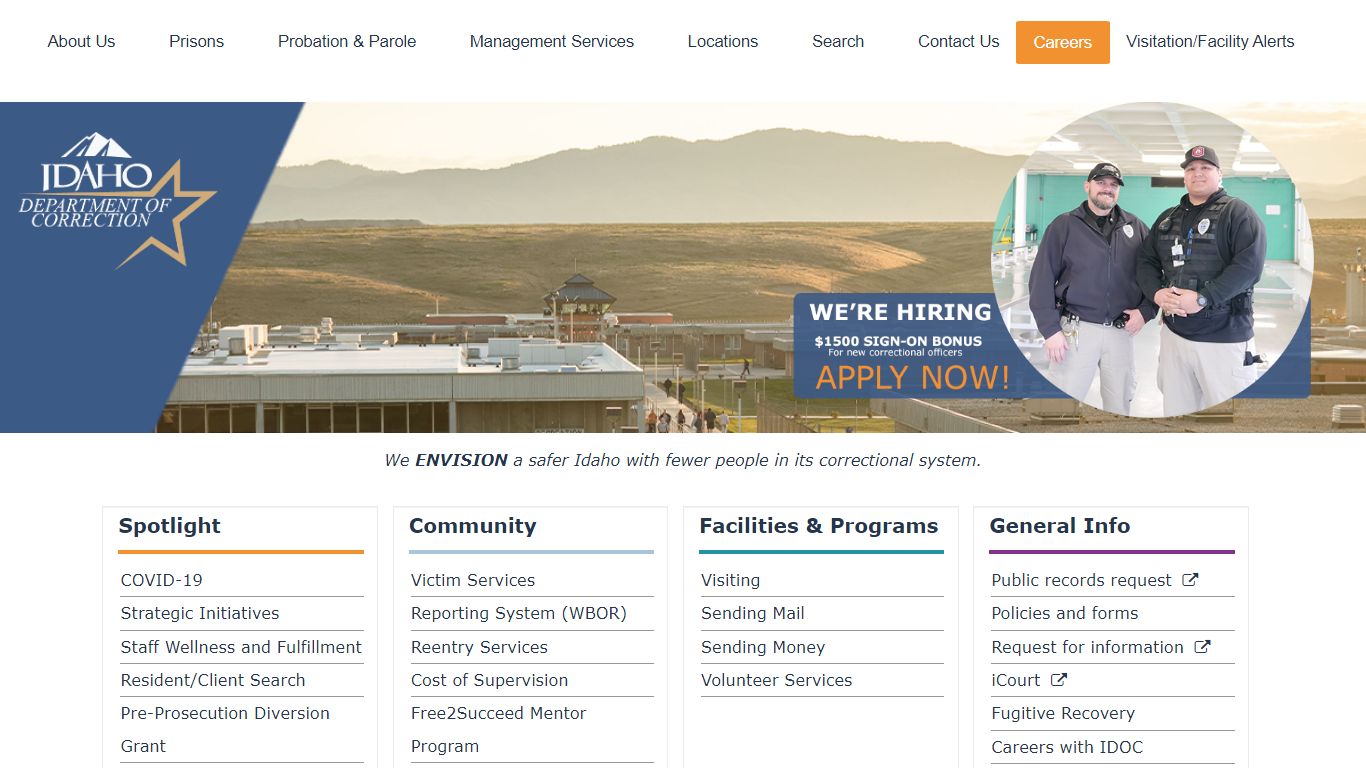1366x768 pixels.
Task: Click the Facilities & Programs heading
Action: point(819,526)
